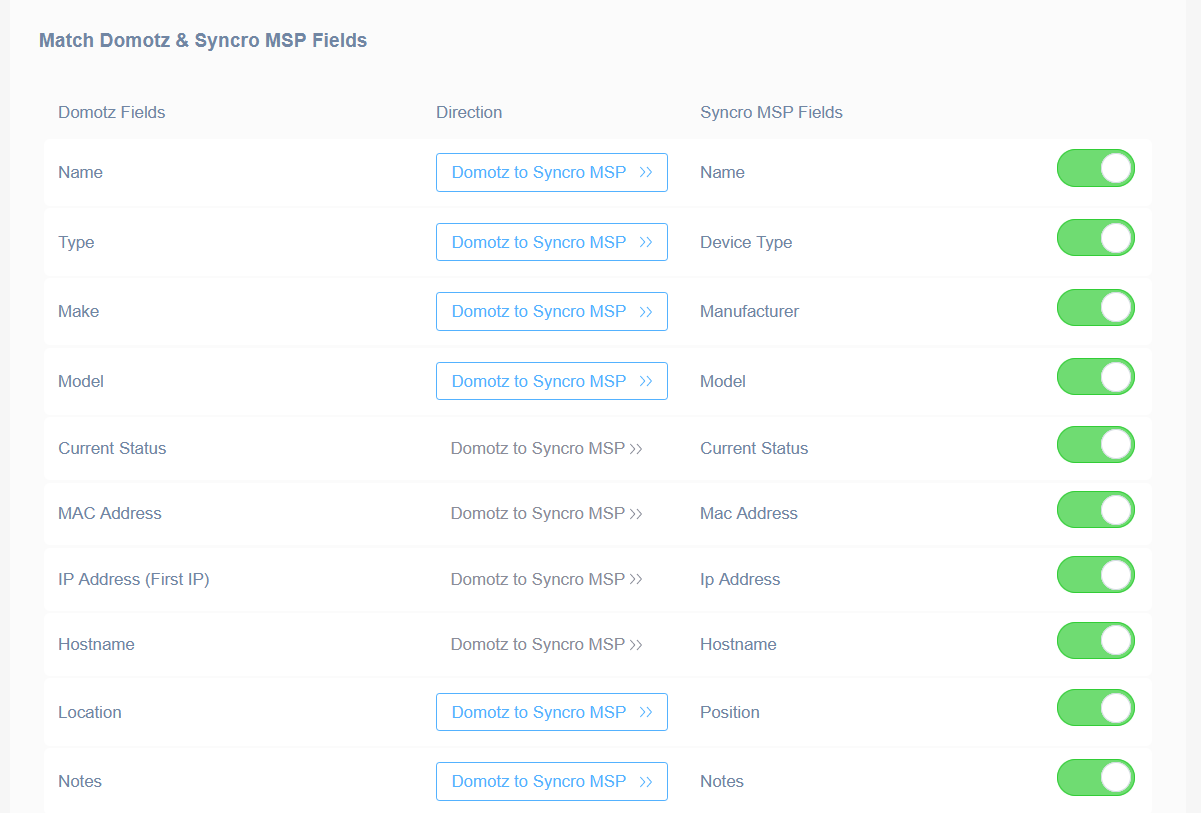This screenshot has width=1201, height=813.
Task: Click Hostname row direction text
Action: (547, 644)
